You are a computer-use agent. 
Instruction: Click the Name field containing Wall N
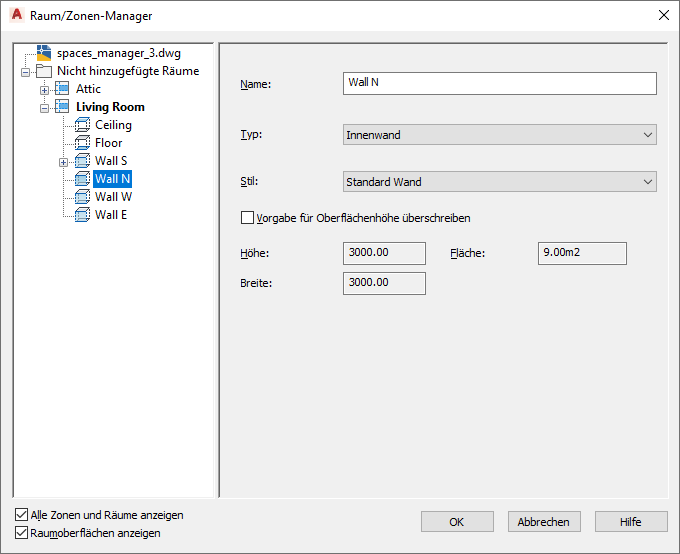click(x=500, y=83)
